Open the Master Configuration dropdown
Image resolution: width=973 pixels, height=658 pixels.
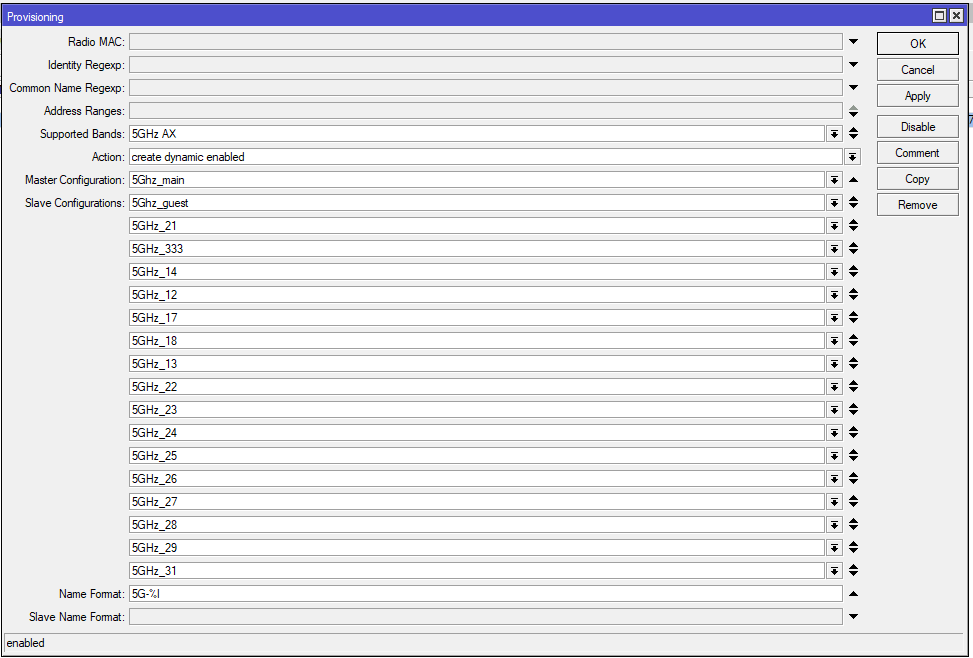click(834, 180)
